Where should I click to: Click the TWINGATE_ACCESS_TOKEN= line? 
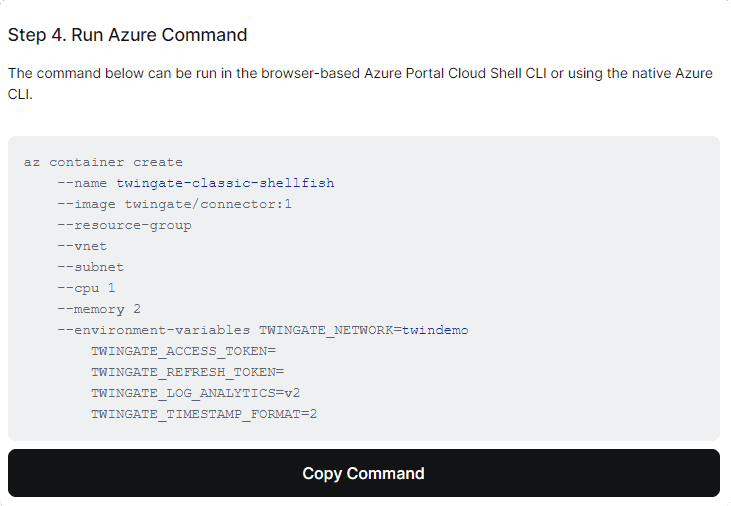point(183,351)
